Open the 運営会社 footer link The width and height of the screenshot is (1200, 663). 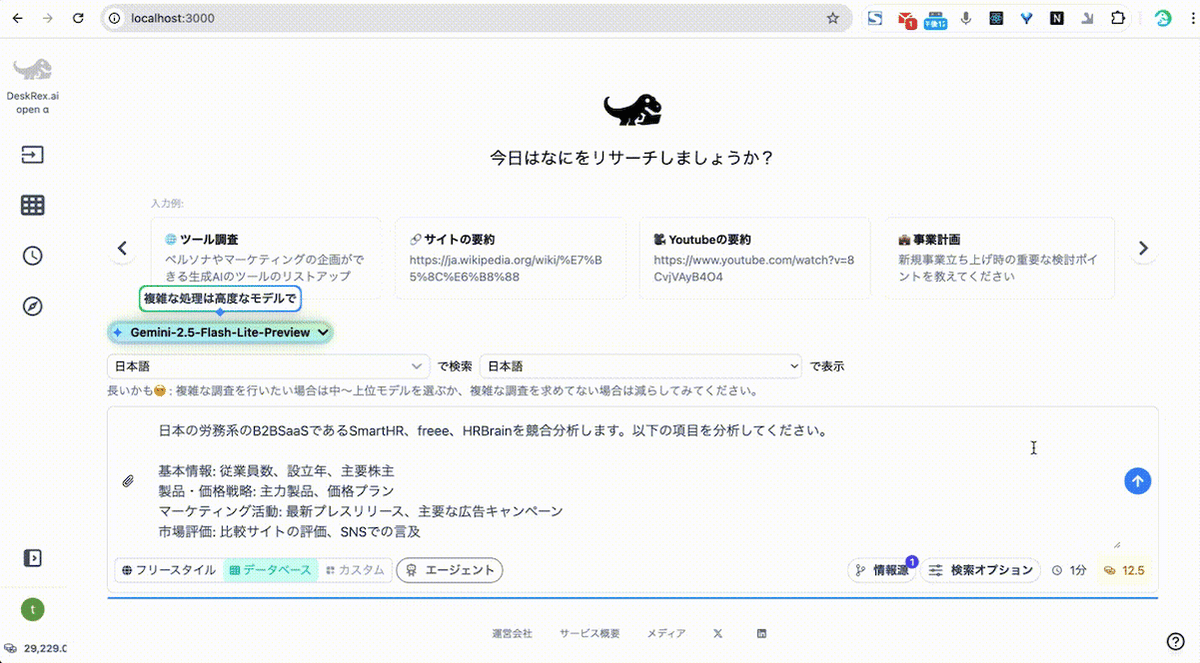pos(514,633)
